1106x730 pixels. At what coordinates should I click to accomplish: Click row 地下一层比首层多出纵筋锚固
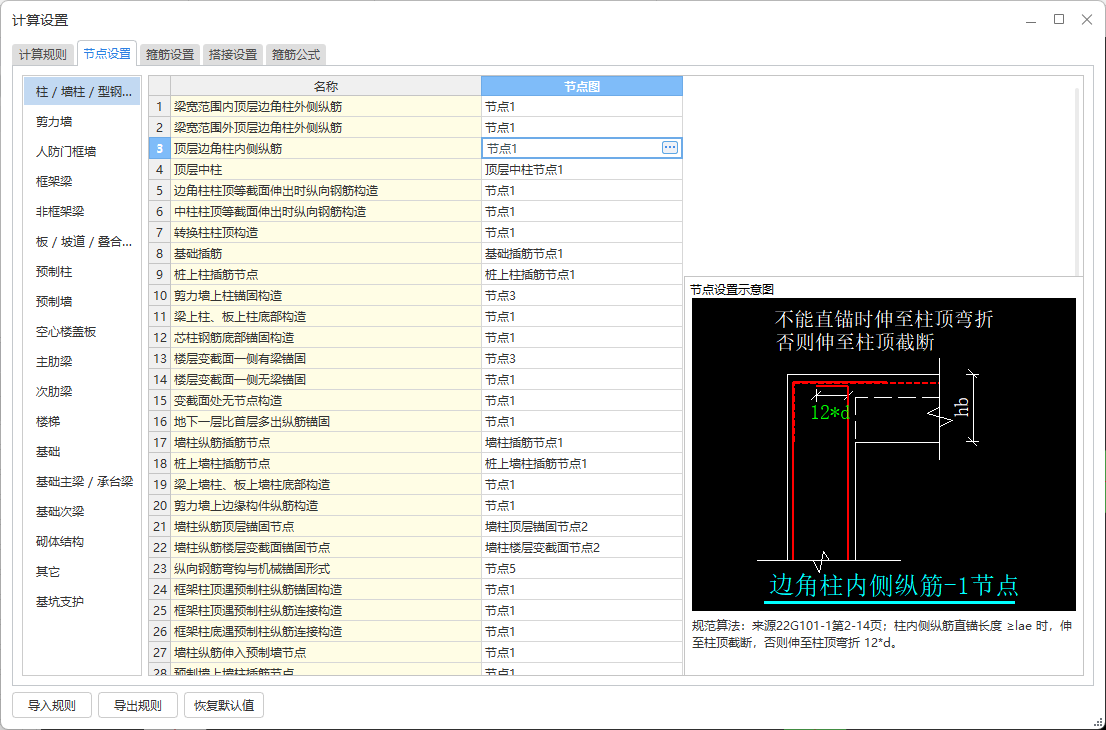pos(415,422)
